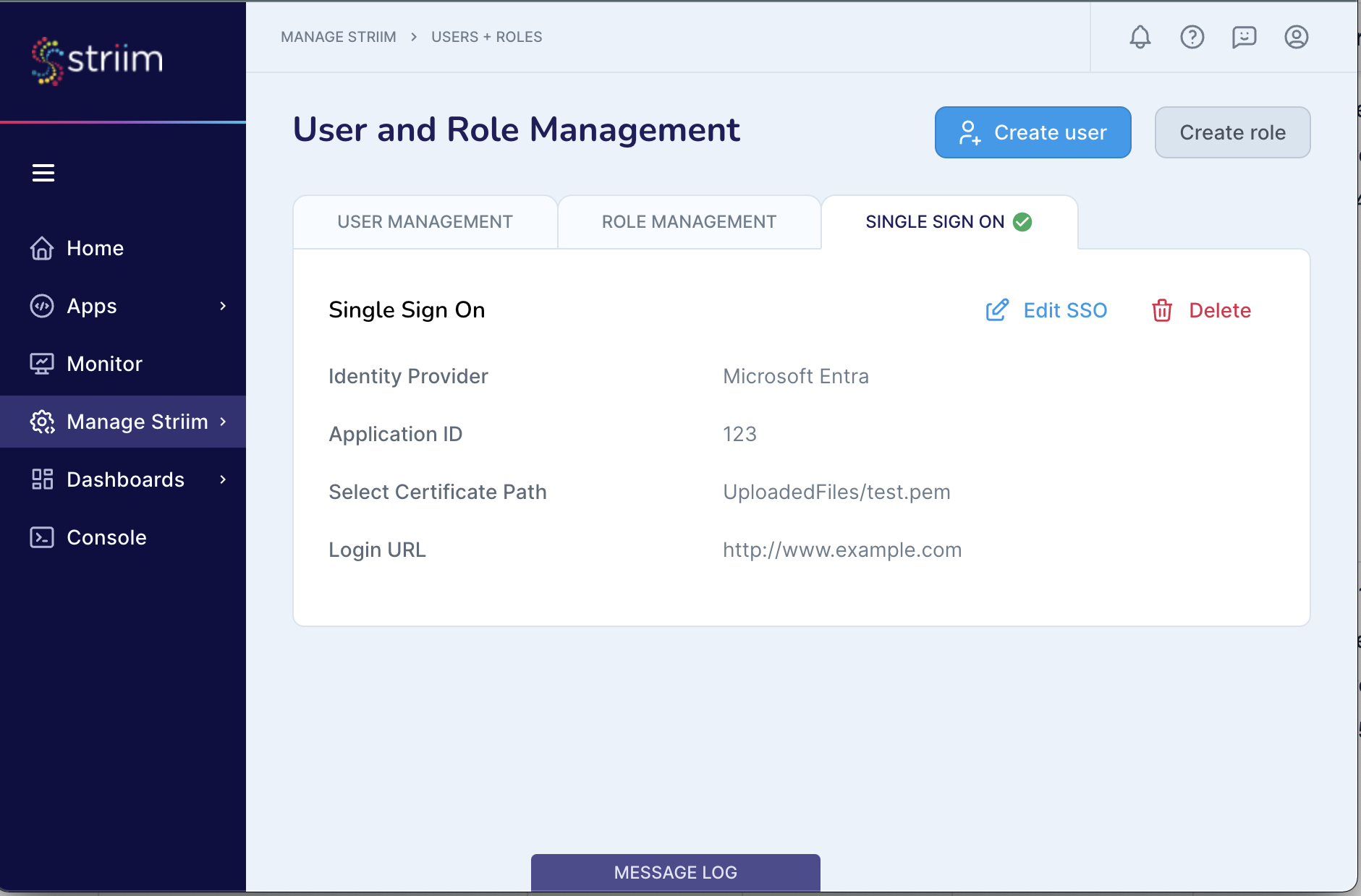Viewport: 1361px width, 896px height.
Task: Toggle the hamburger menu in sidebar
Action: [43, 173]
